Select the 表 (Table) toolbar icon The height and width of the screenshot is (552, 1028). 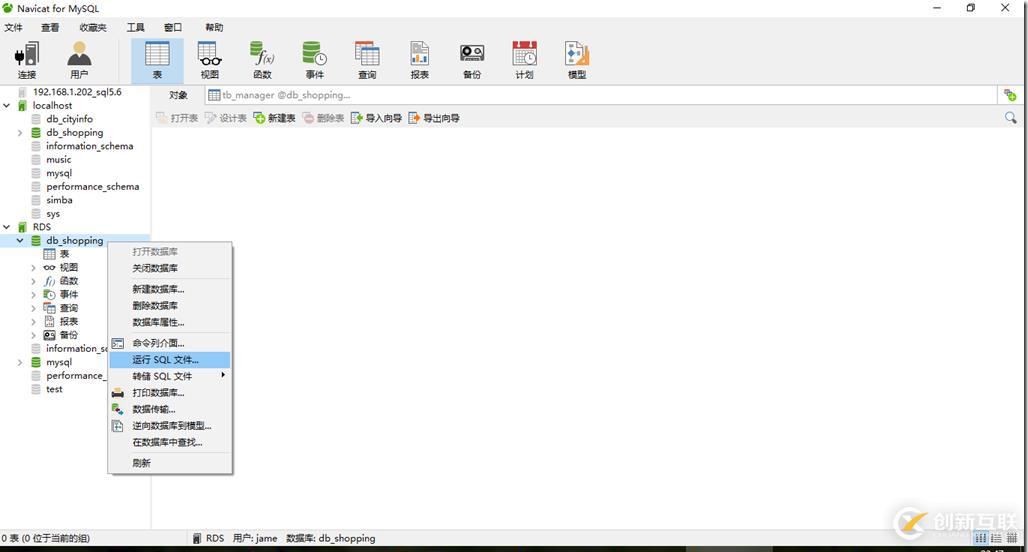pyautogui.click(x=157, y=60)
